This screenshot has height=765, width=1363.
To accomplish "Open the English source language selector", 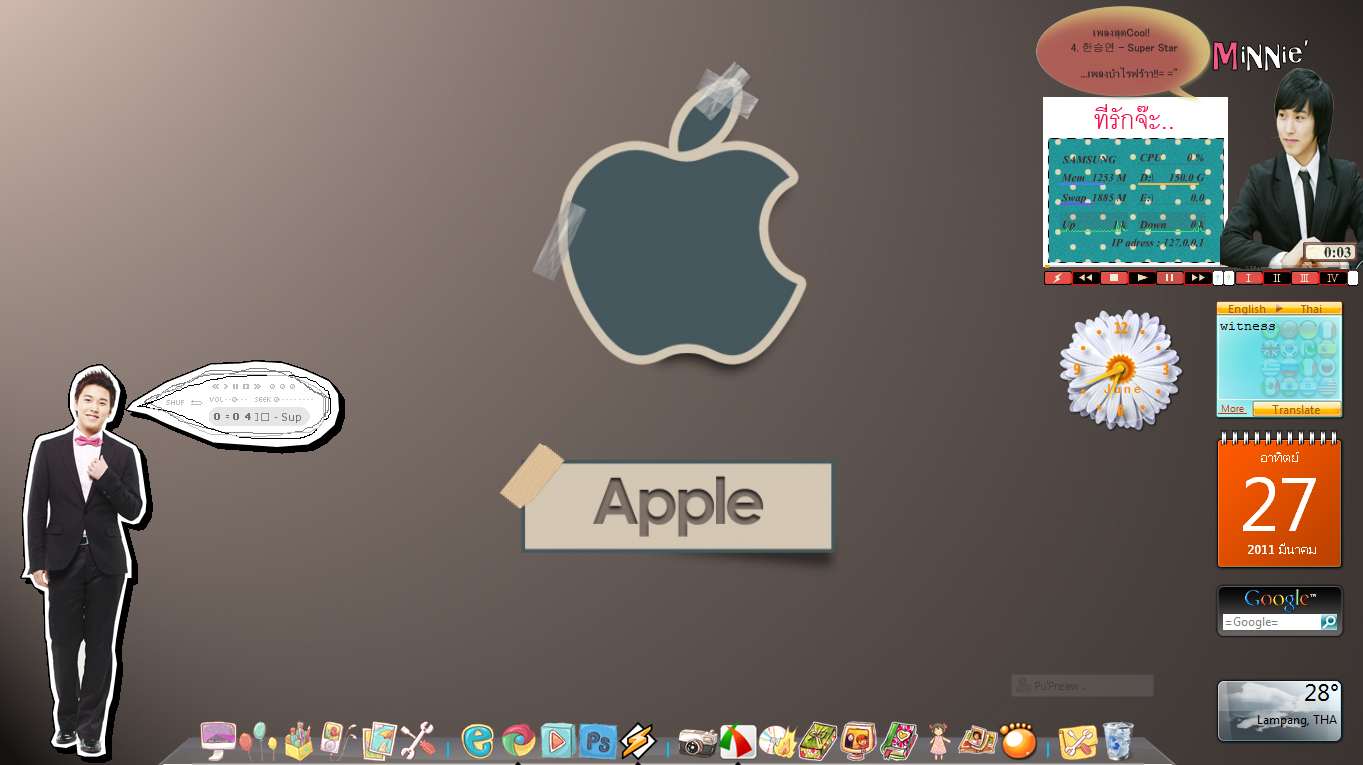I will (x=1247, y=309).
